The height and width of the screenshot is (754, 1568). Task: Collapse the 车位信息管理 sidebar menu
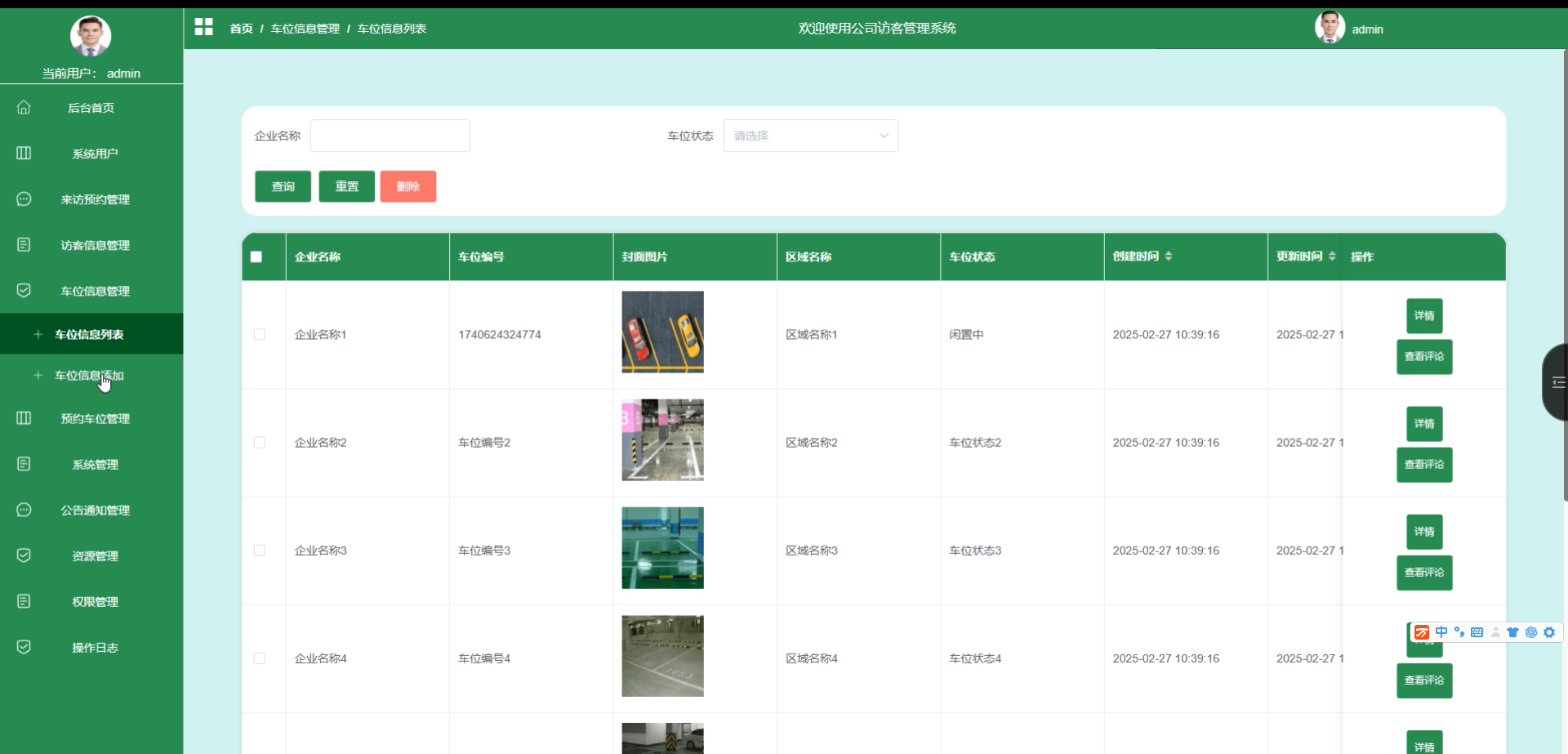coord(91,291)
